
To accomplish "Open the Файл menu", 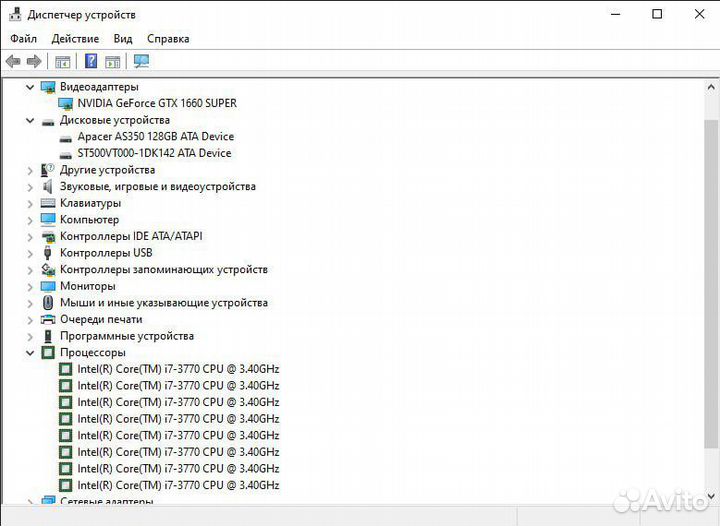I will pyautogui.click(x=24, y=39).
